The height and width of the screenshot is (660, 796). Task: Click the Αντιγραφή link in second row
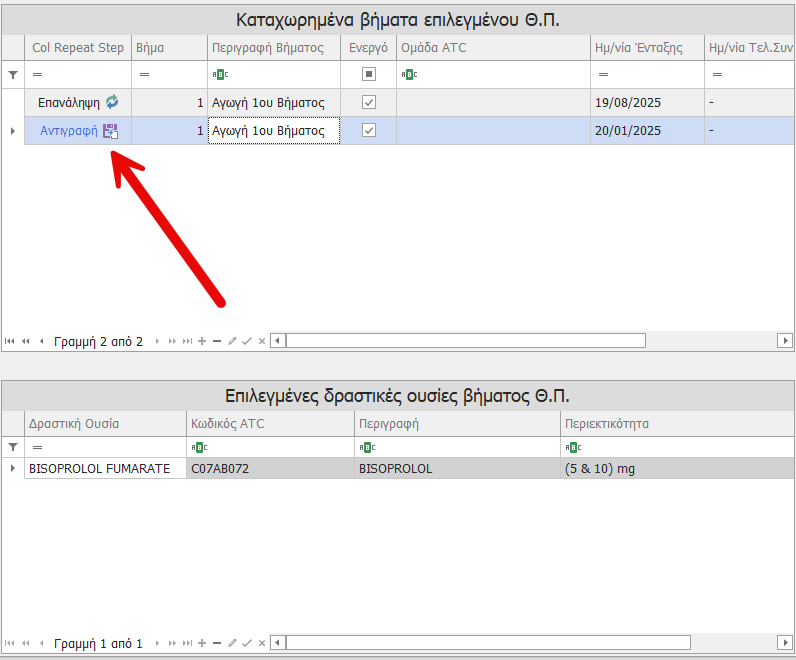[69, 131]
